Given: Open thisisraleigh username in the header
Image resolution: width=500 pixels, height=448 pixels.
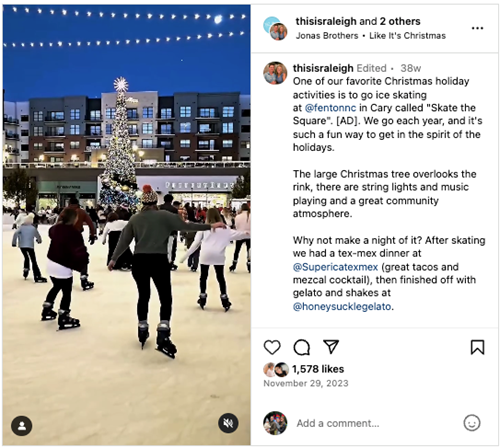Looking at the screenshot, I should tap(326, 21).
